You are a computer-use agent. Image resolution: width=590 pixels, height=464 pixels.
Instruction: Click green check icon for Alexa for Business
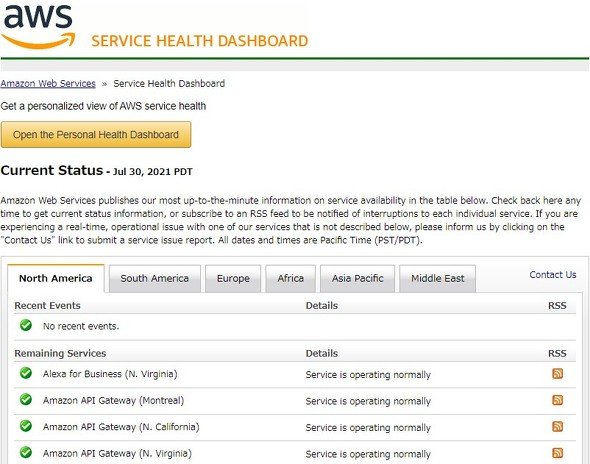click(x=26, y=373)
